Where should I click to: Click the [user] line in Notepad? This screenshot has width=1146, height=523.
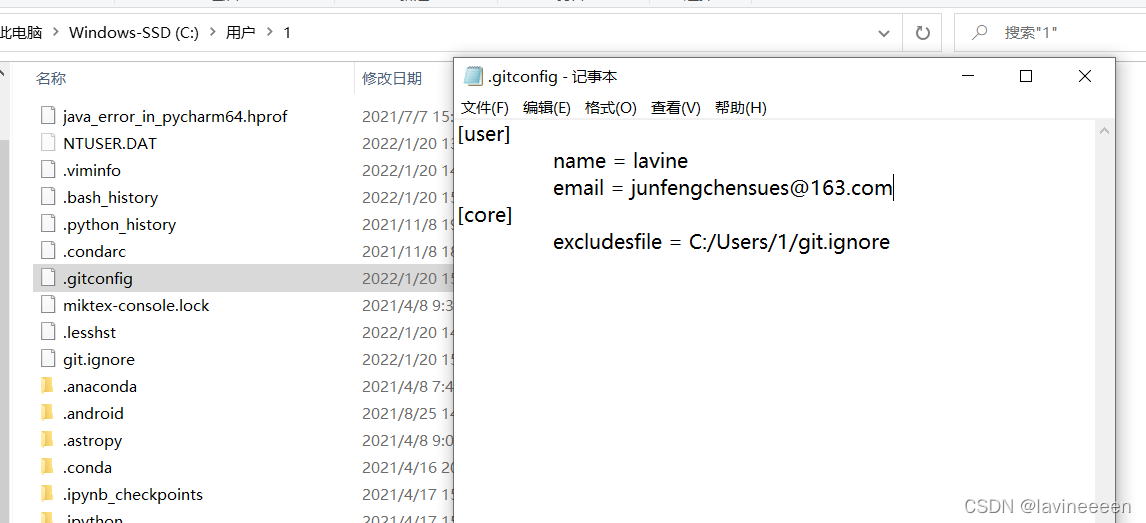point(484,134)
